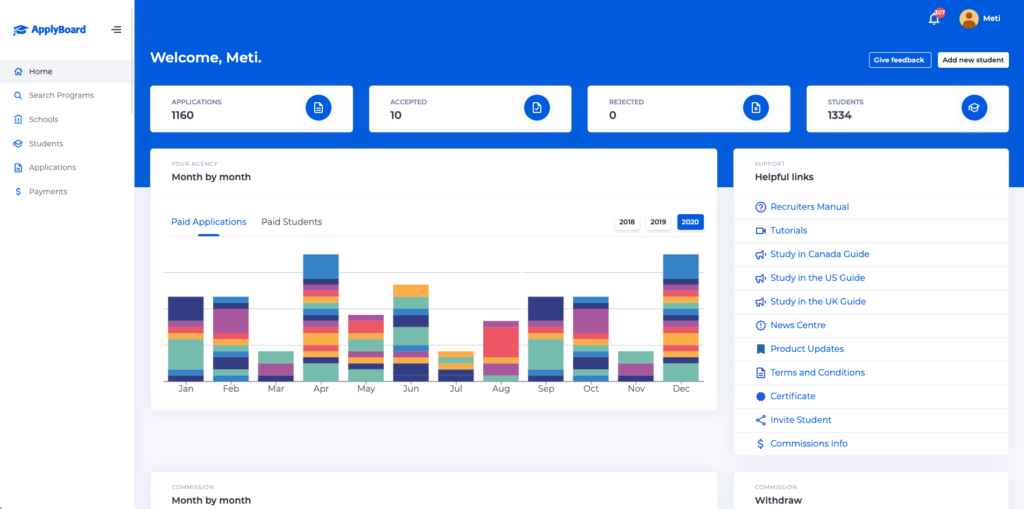This screenshot has width=1024, height=509.
Task: Select the 2020 year filter
Action: (x=690, y=222)
